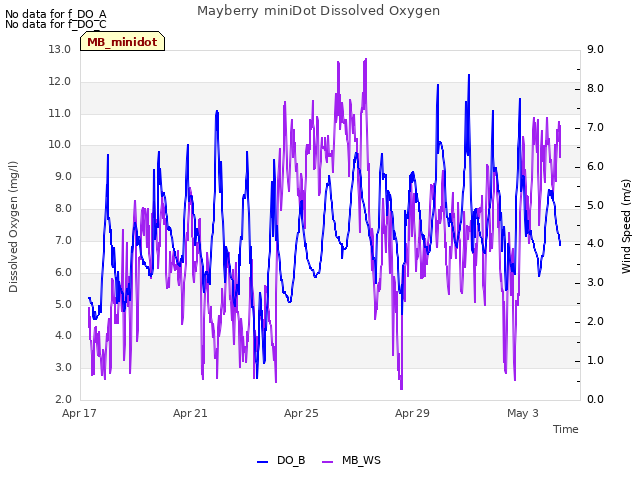
Task: Click the DO_B legend entry
Action: 281,461
